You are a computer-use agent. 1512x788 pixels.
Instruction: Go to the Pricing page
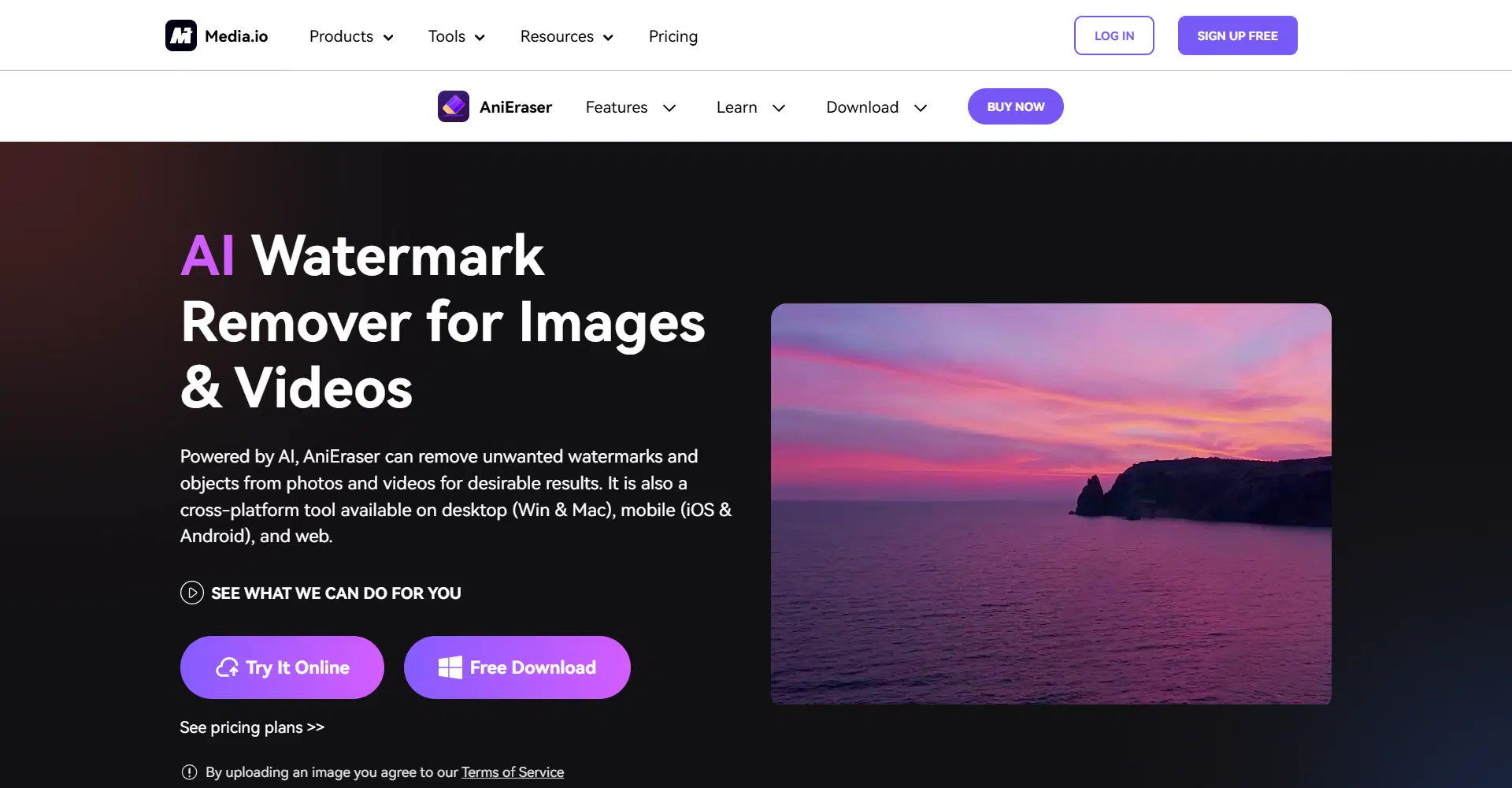click(x=673, y=36)
